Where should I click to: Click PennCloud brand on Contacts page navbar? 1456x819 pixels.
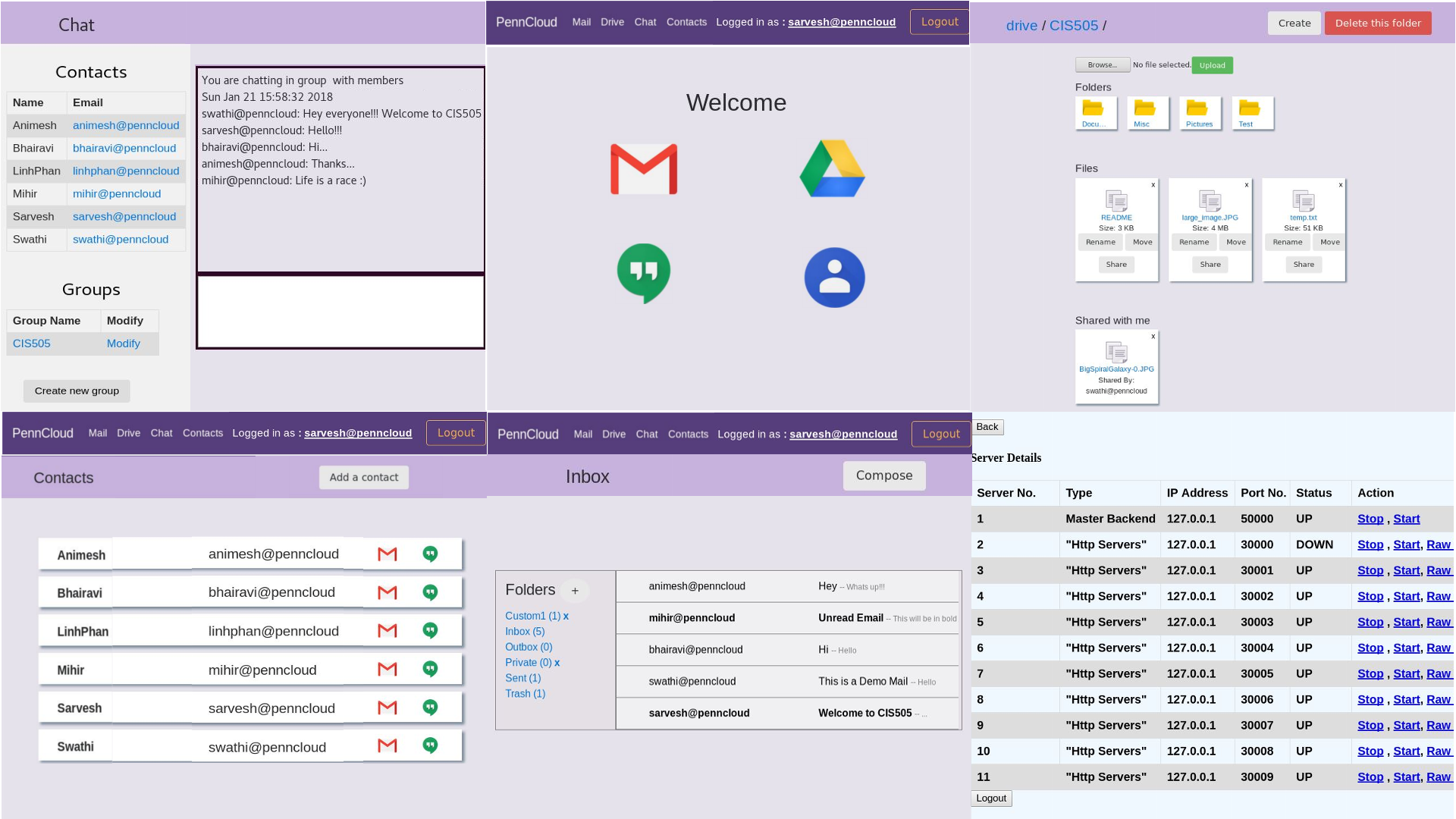pos(42,433)
